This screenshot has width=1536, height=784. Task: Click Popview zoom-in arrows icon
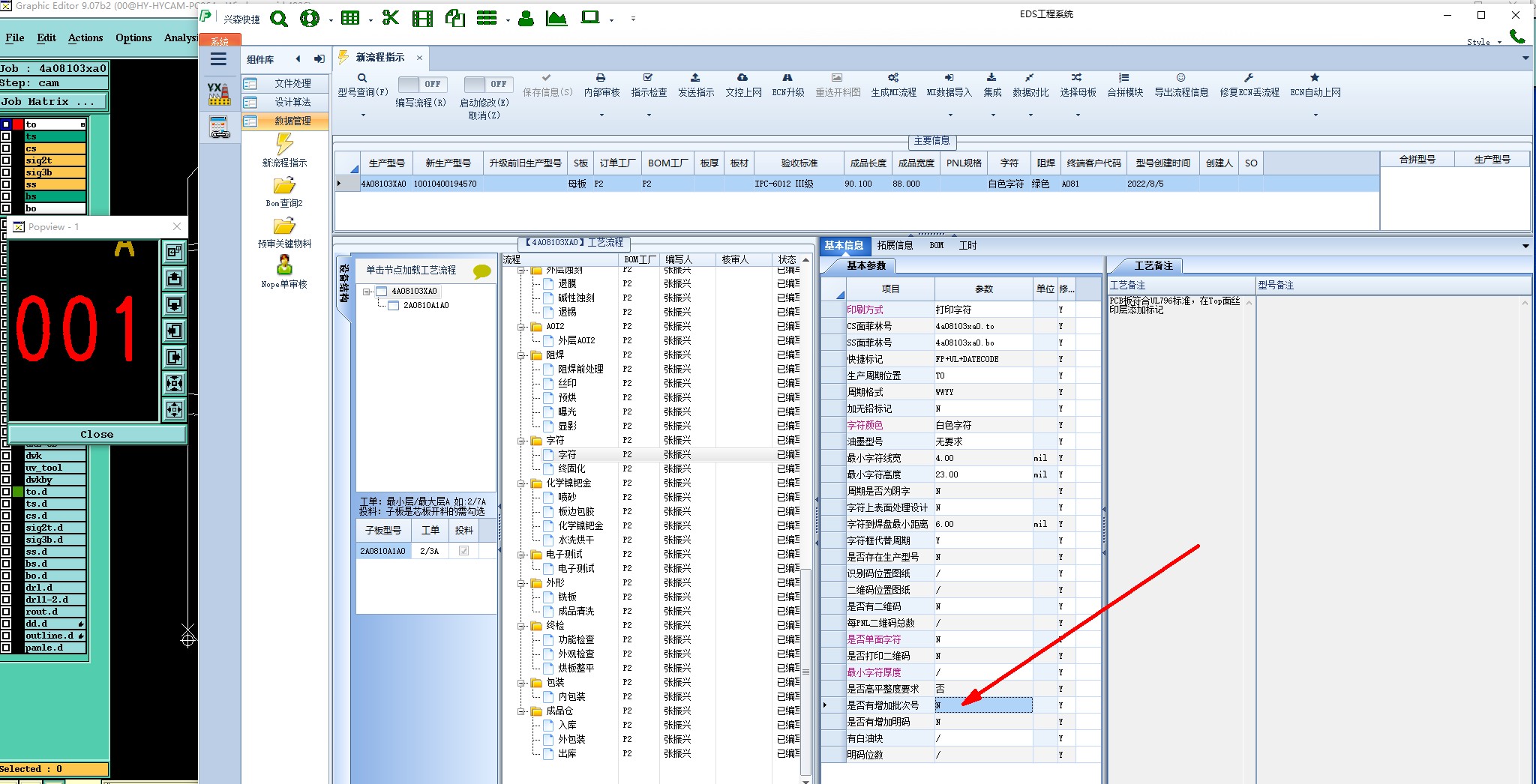[174, 384]
